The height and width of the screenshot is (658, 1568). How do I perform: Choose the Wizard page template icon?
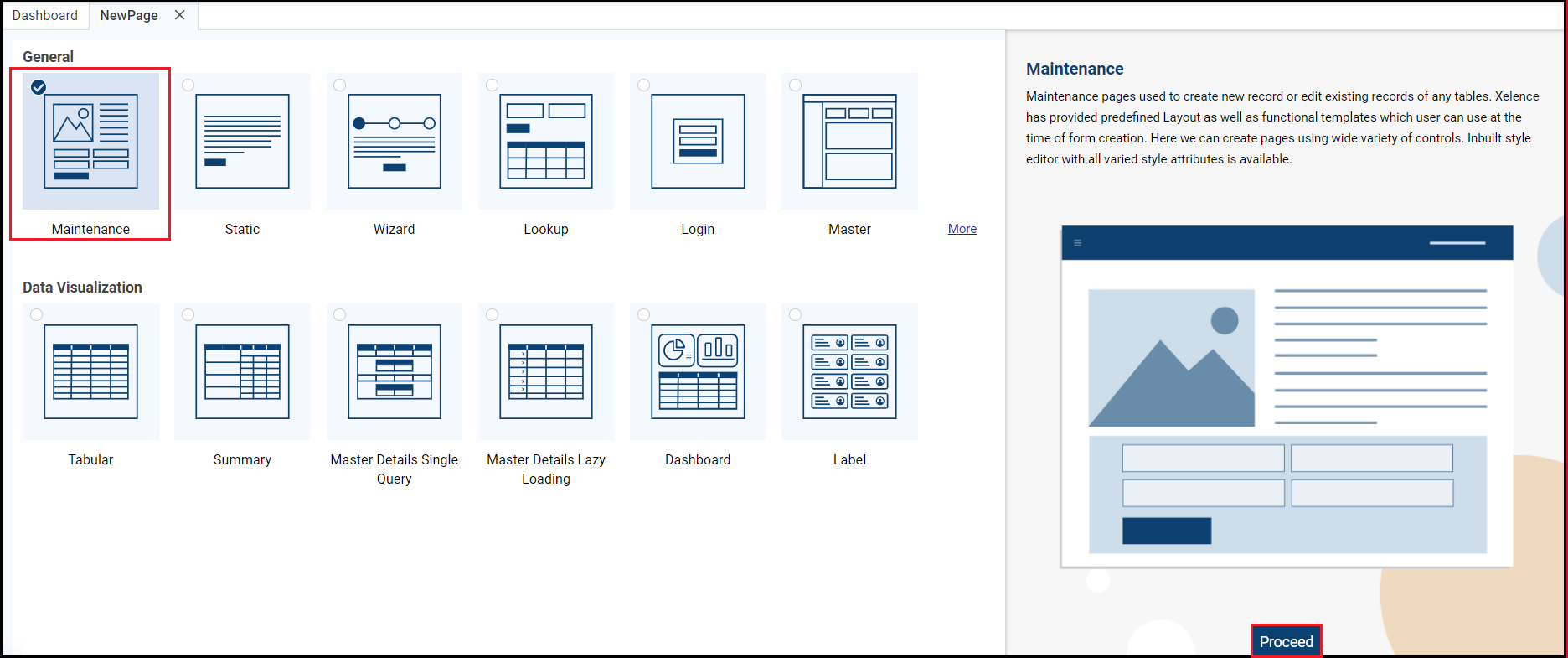click(395, 141)
